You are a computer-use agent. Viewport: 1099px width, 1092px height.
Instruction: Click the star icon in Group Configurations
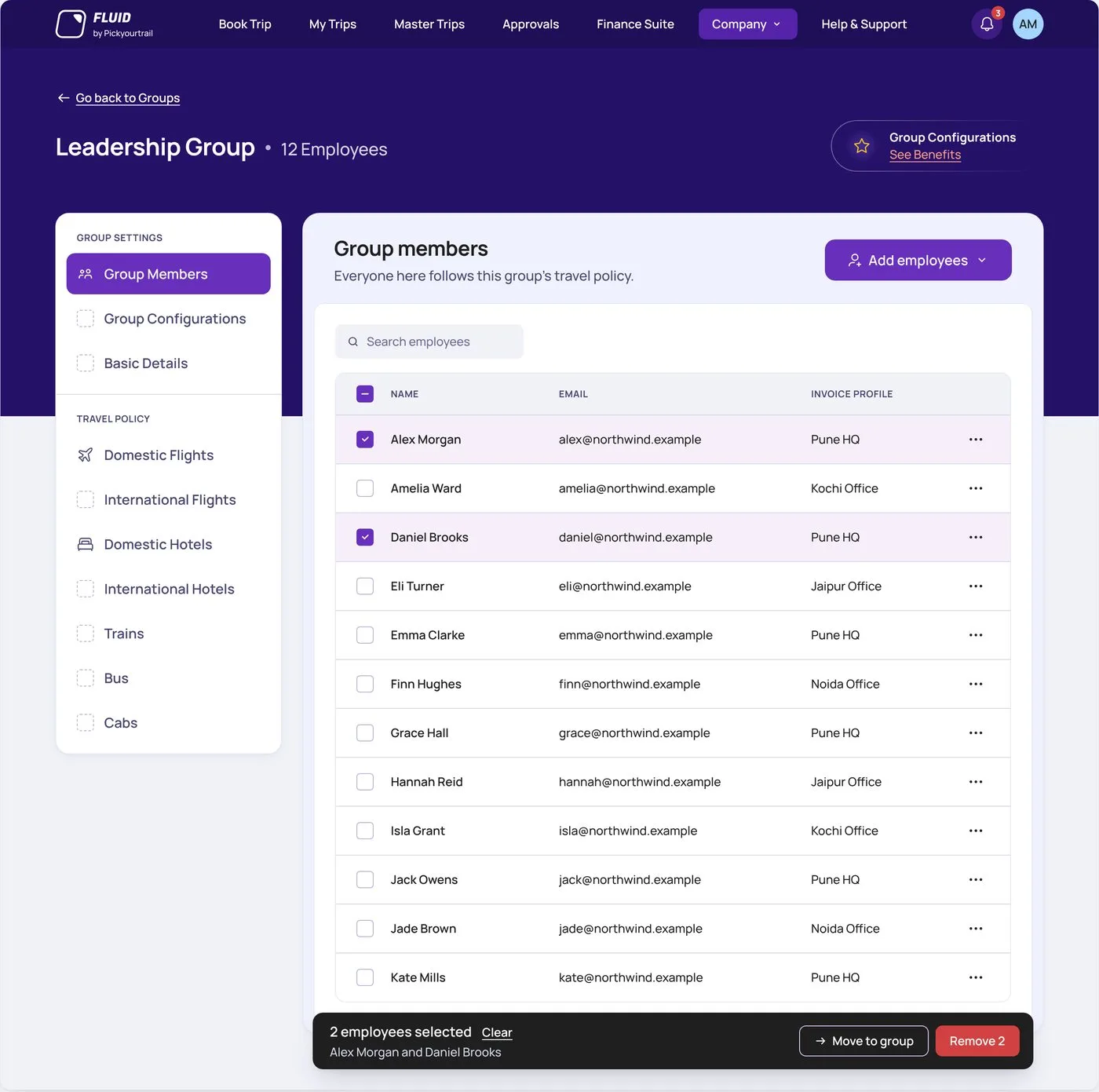pyautogui.click(x=862, y=146)
